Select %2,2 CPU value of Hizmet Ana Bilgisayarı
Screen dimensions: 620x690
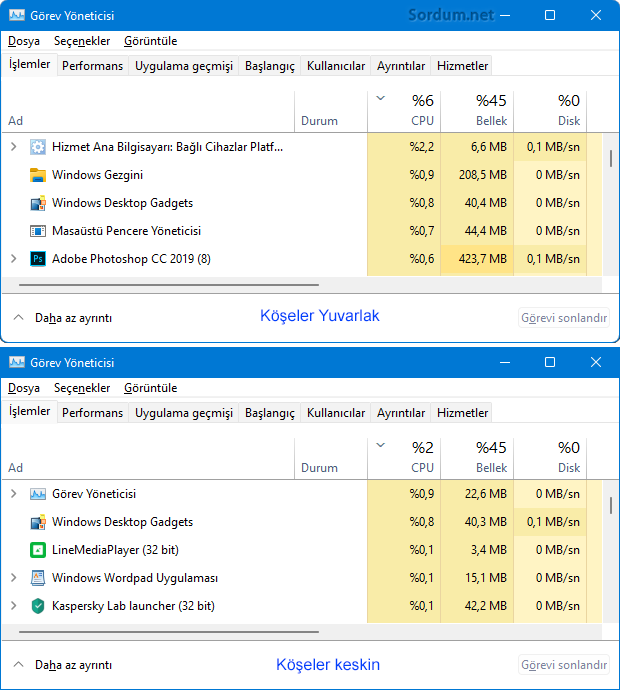422,147
